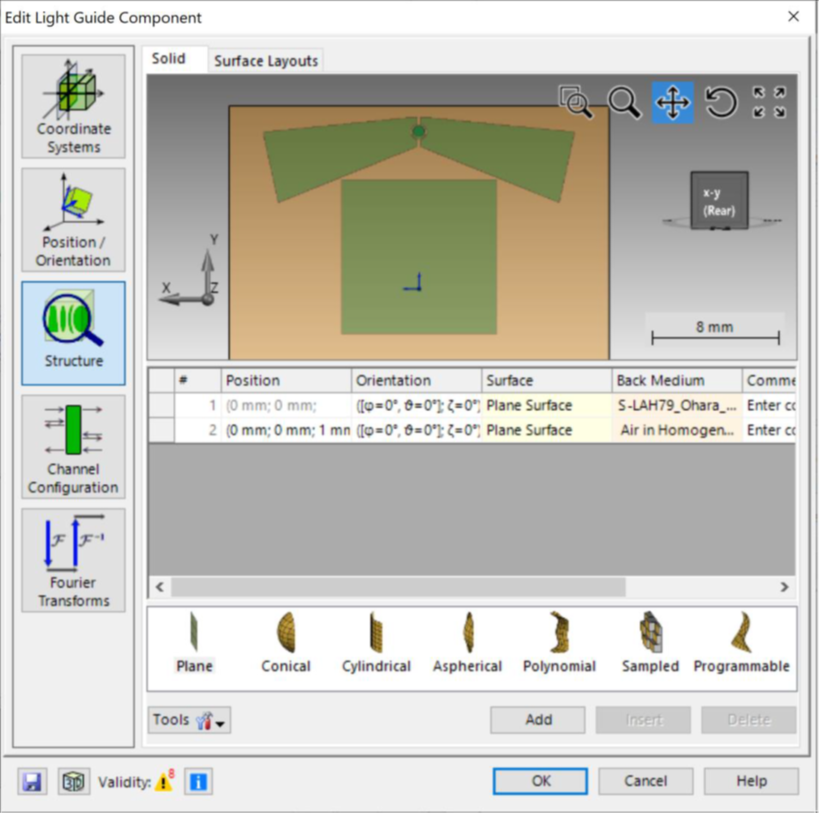Add a Programmable surface type
Image resolution: width=819 pixels, height=813 pixels.
[741, 643]
